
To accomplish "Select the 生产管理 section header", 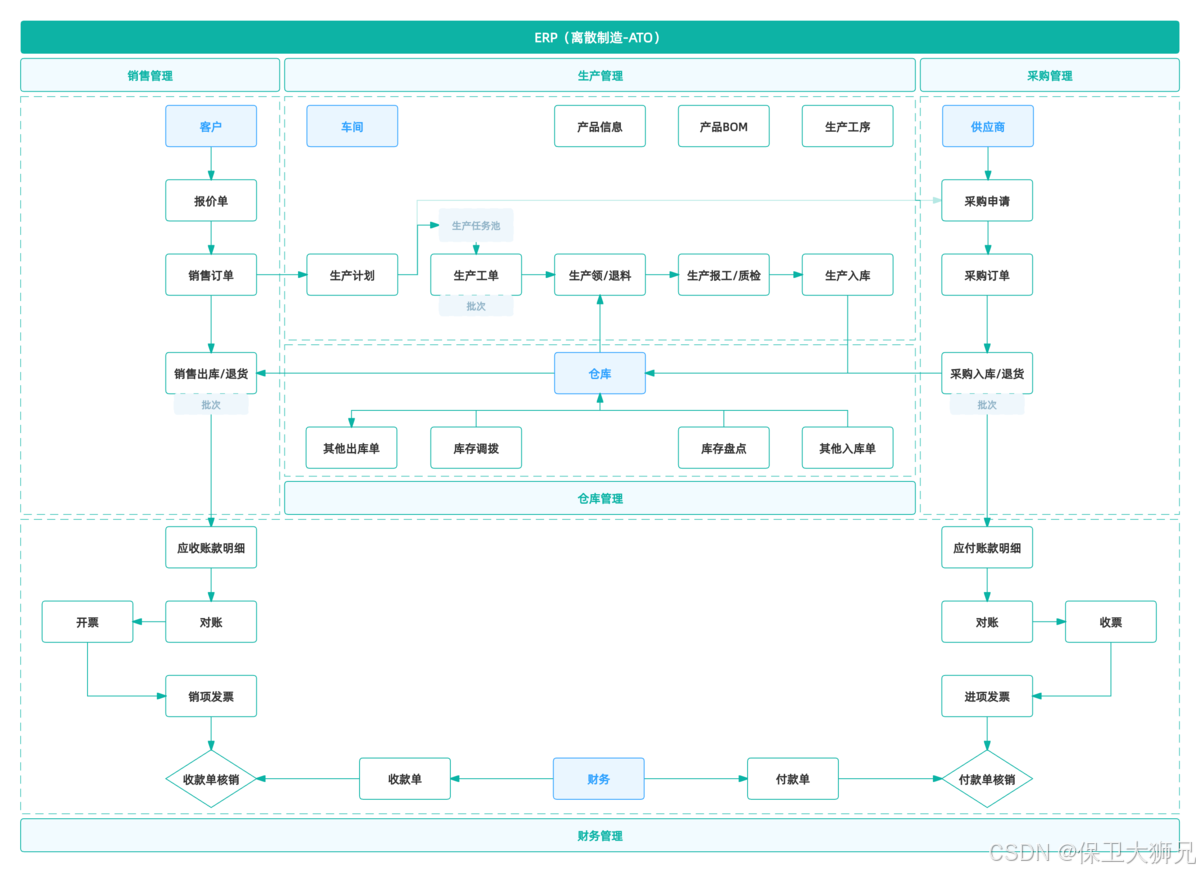I will (x=600, y=75).
